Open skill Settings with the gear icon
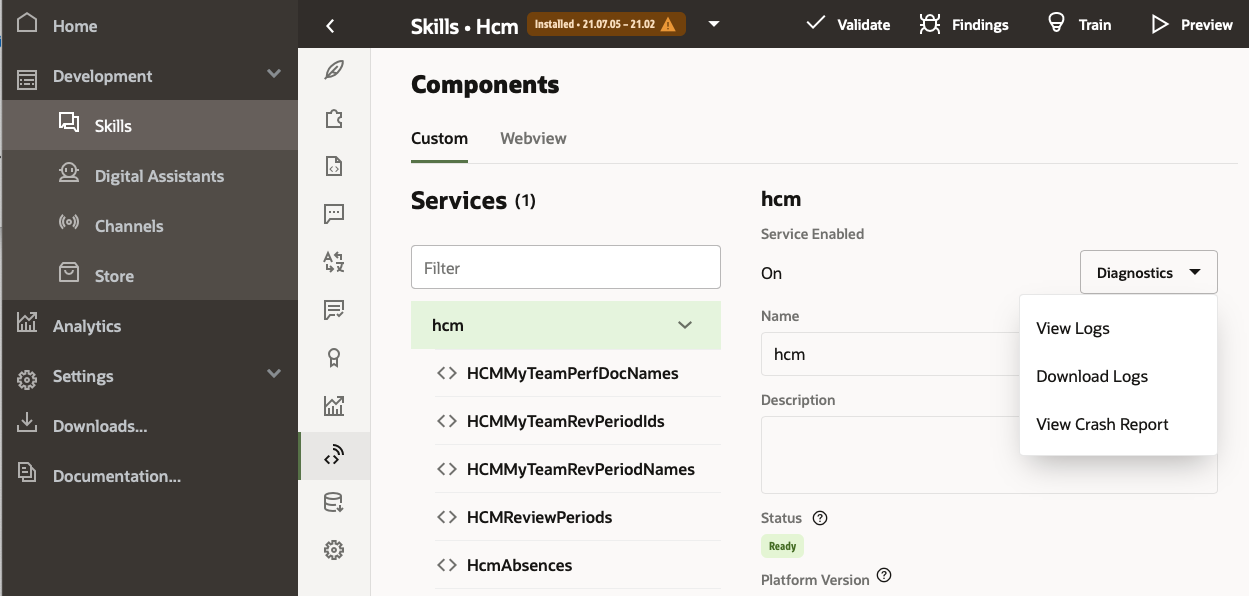This screenshot has height=596, width=1249. [x=334, y=549]
